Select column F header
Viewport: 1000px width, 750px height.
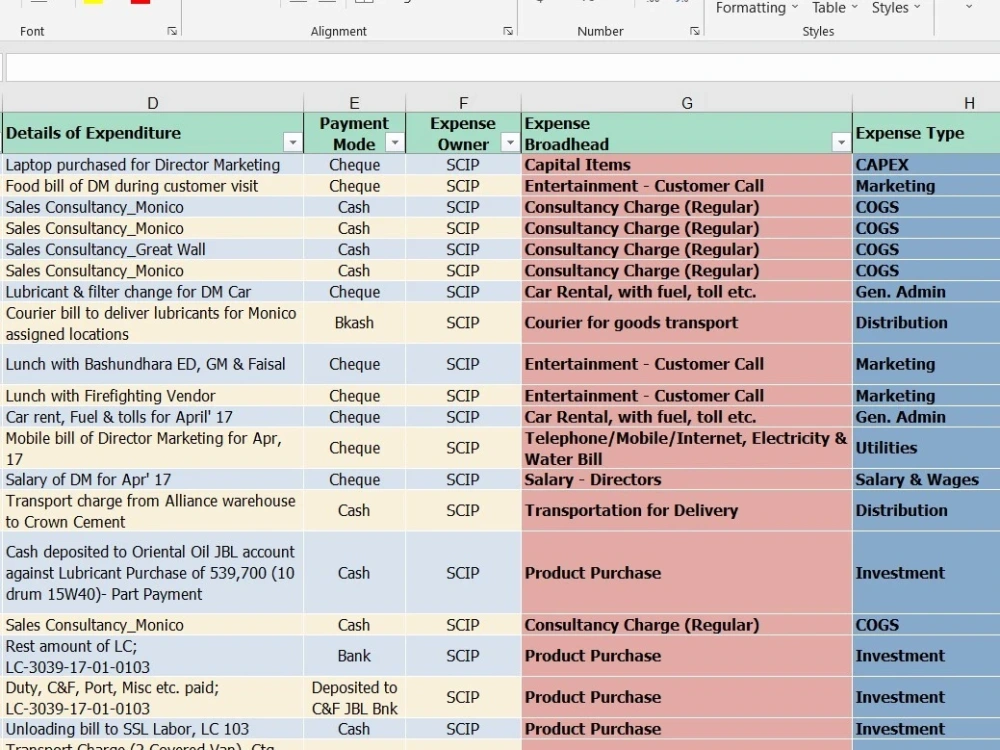tap(463, 103)
